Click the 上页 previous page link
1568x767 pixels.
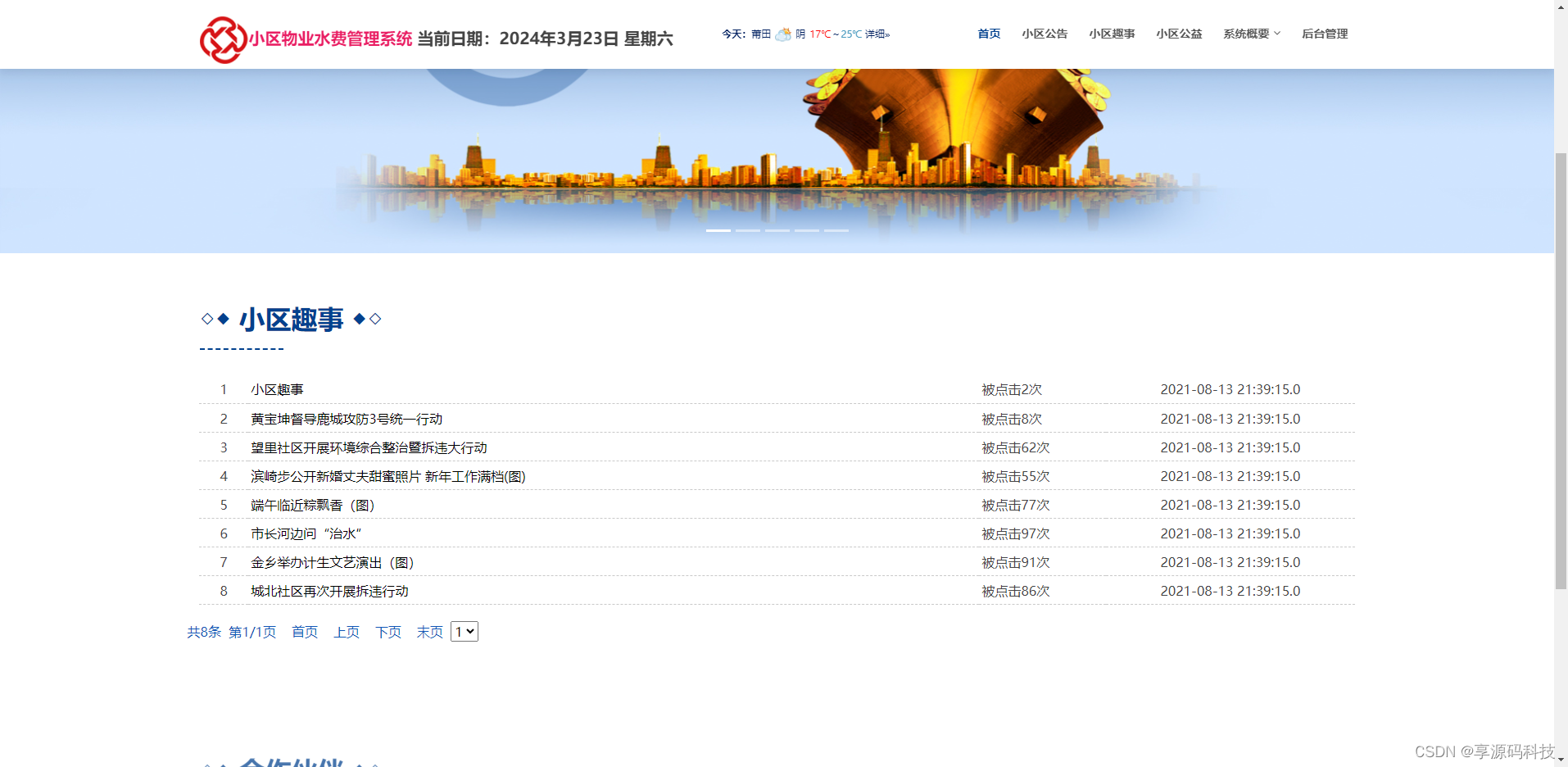347,632
